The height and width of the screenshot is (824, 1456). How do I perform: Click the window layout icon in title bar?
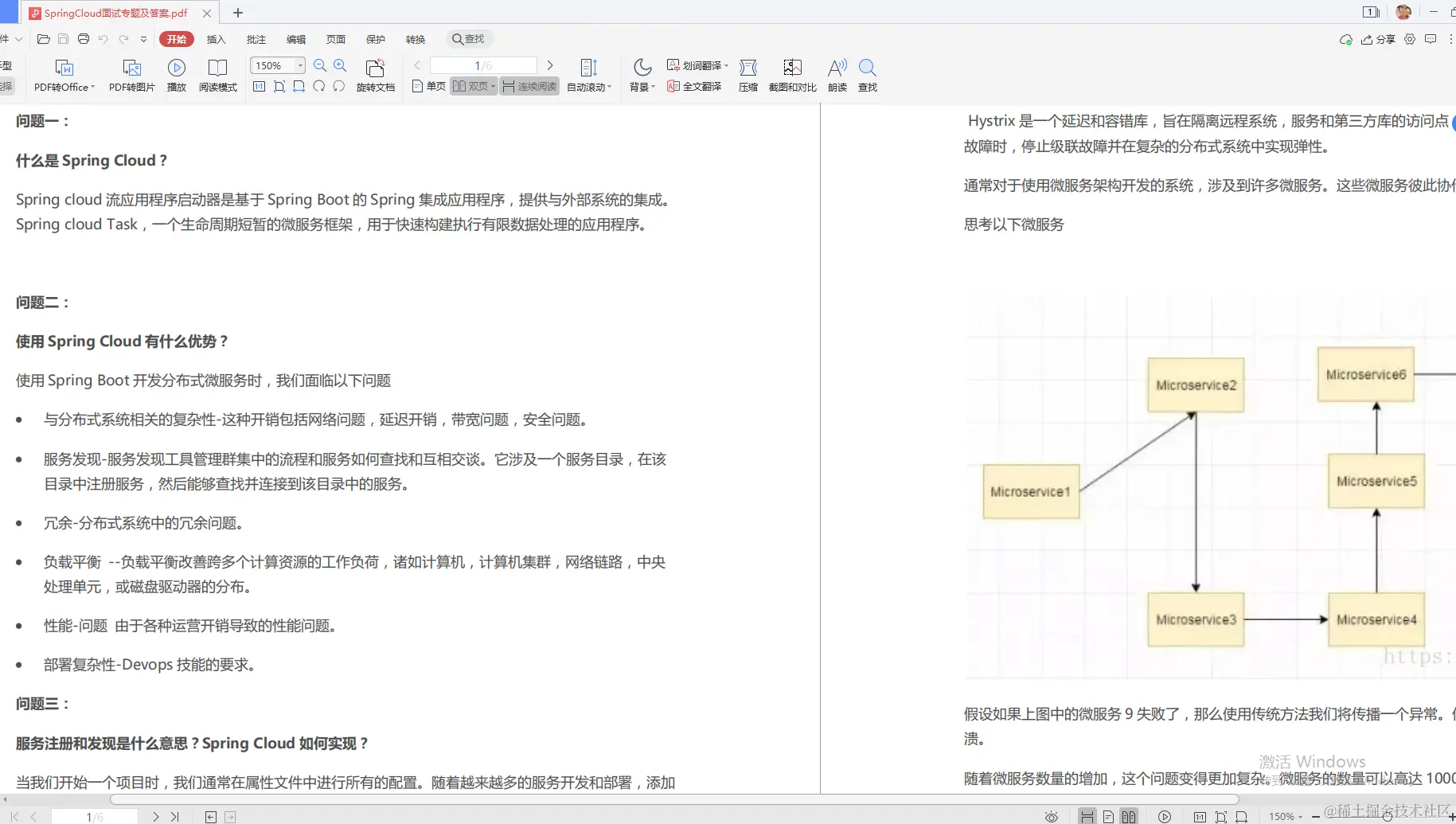pos(1371,12)
